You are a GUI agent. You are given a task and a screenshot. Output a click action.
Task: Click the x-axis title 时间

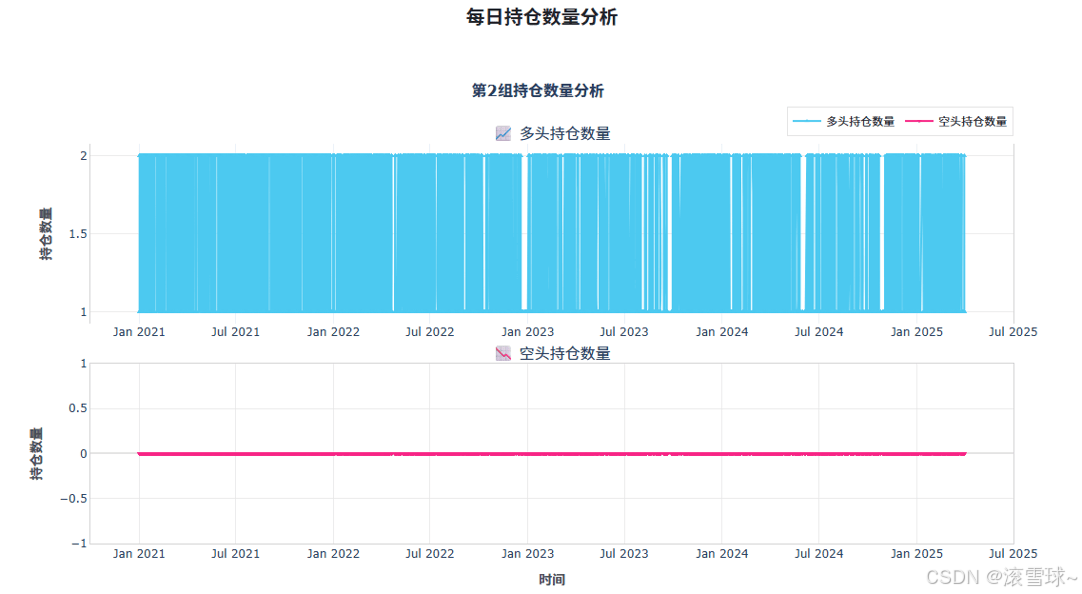coord(552,580)
